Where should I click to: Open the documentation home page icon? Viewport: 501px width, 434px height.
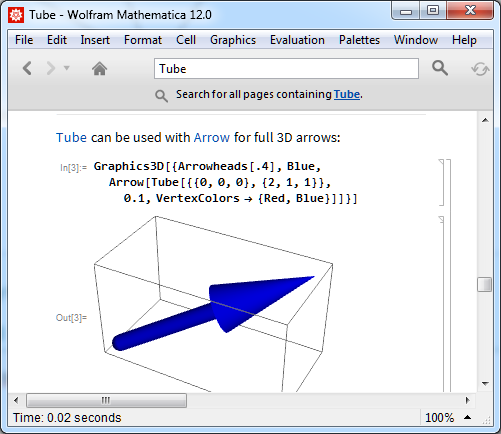point(99,69)
